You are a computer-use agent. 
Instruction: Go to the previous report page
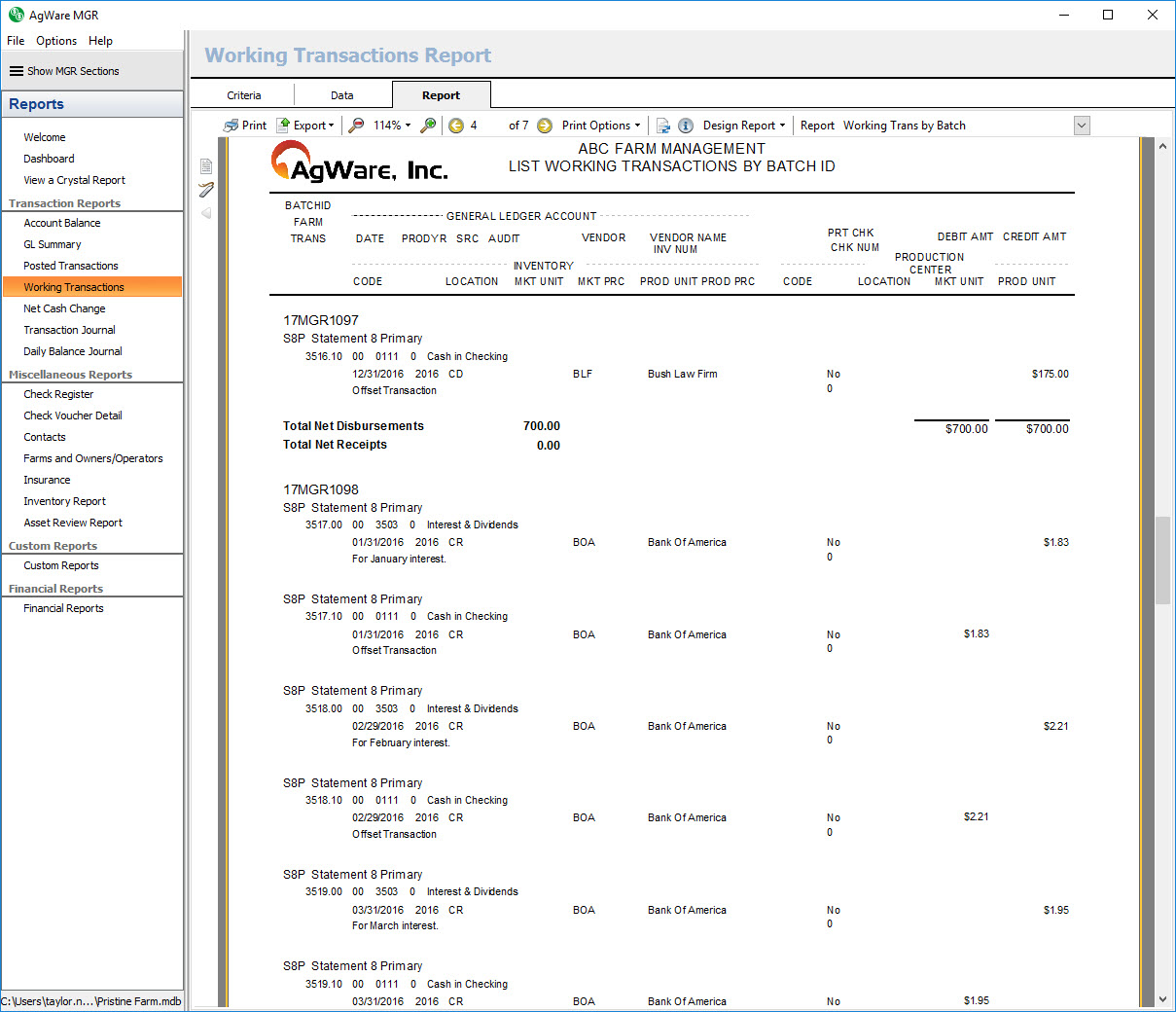(x=456, y=126)
